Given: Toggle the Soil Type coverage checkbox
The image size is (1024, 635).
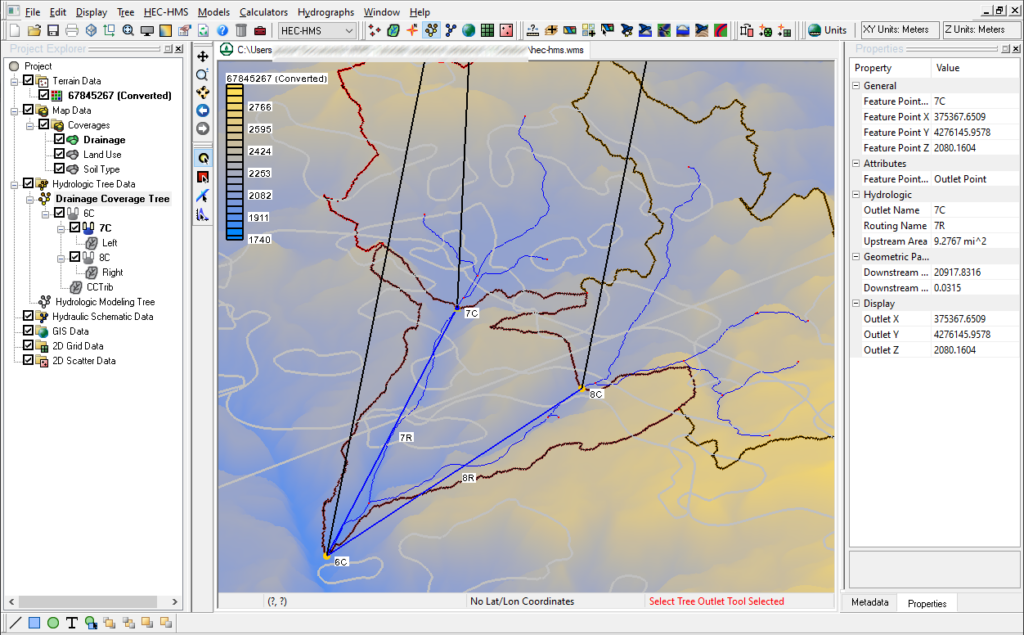Looking at the screenshot, I should [59, 169].
